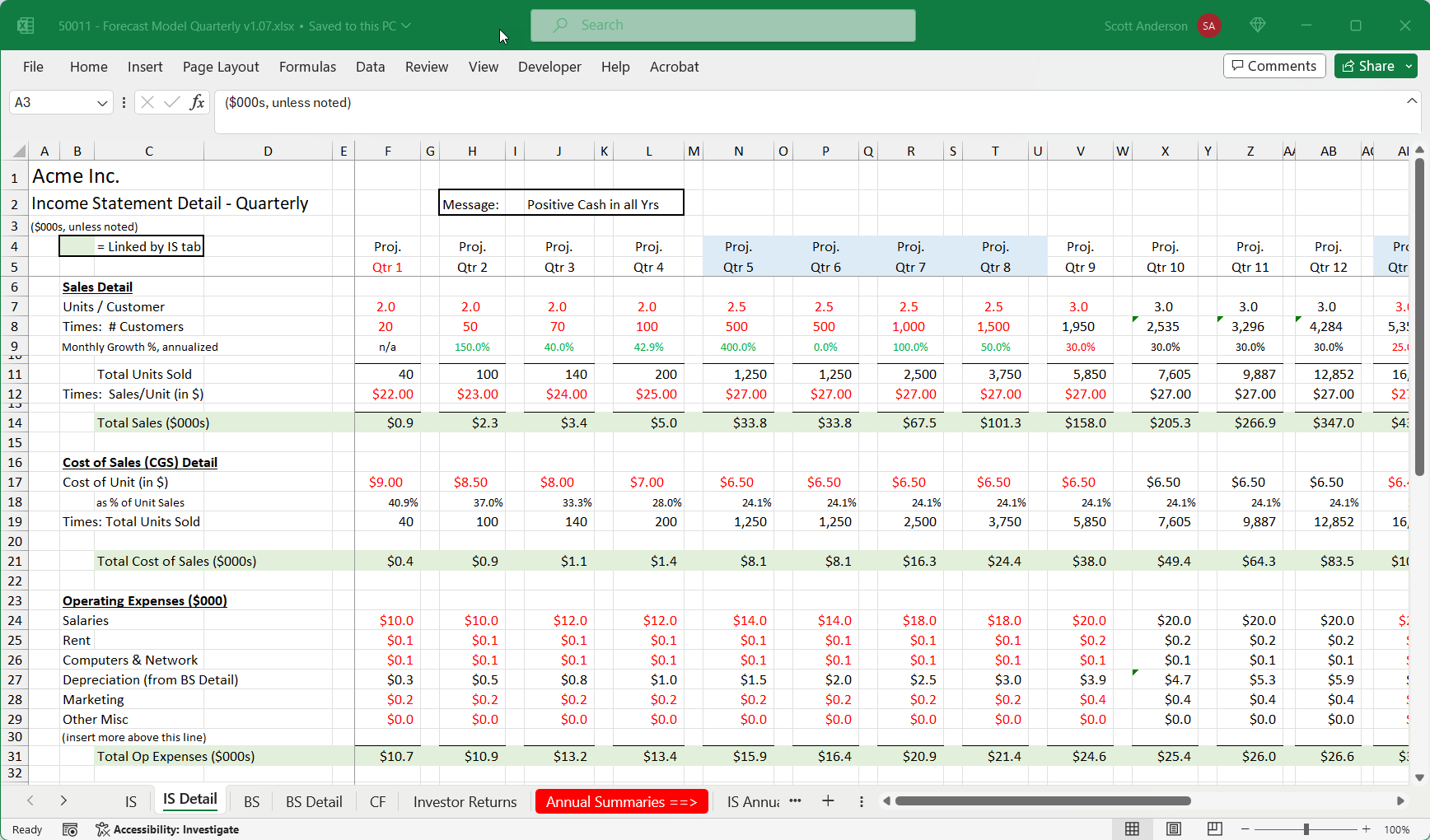The height and width of the screenshot is (840, 1430).
Task: Open the Comments pane
Action: [1274, 66]
